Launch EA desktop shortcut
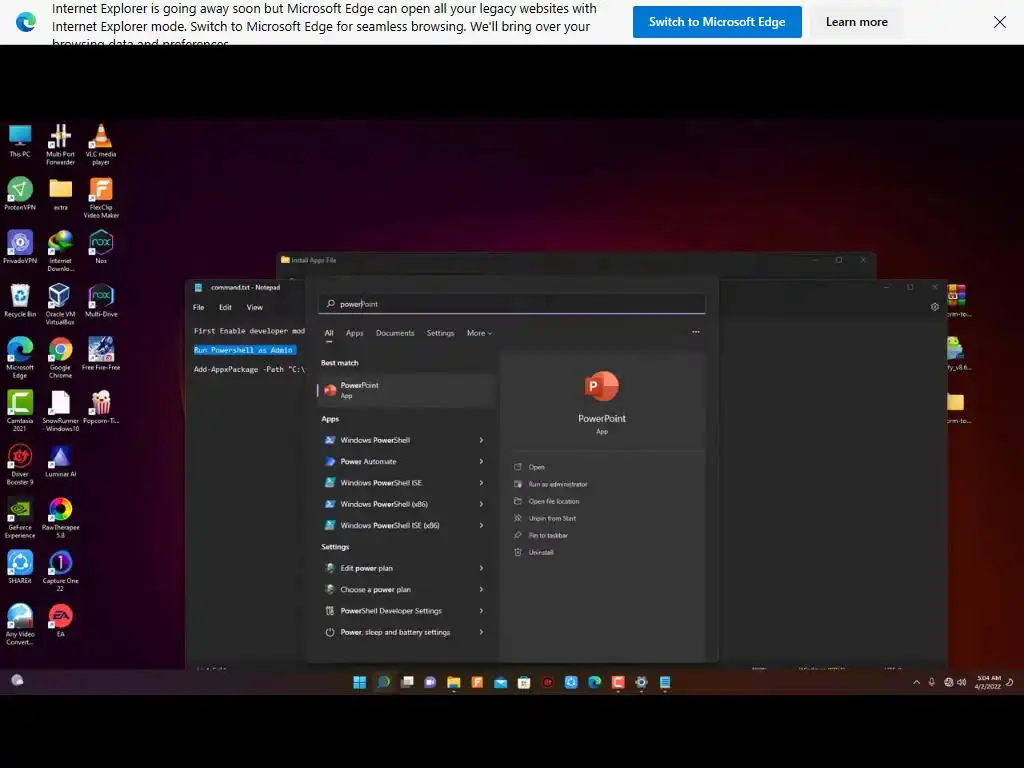Screen dimensions: 1024x768 (60, 620)
